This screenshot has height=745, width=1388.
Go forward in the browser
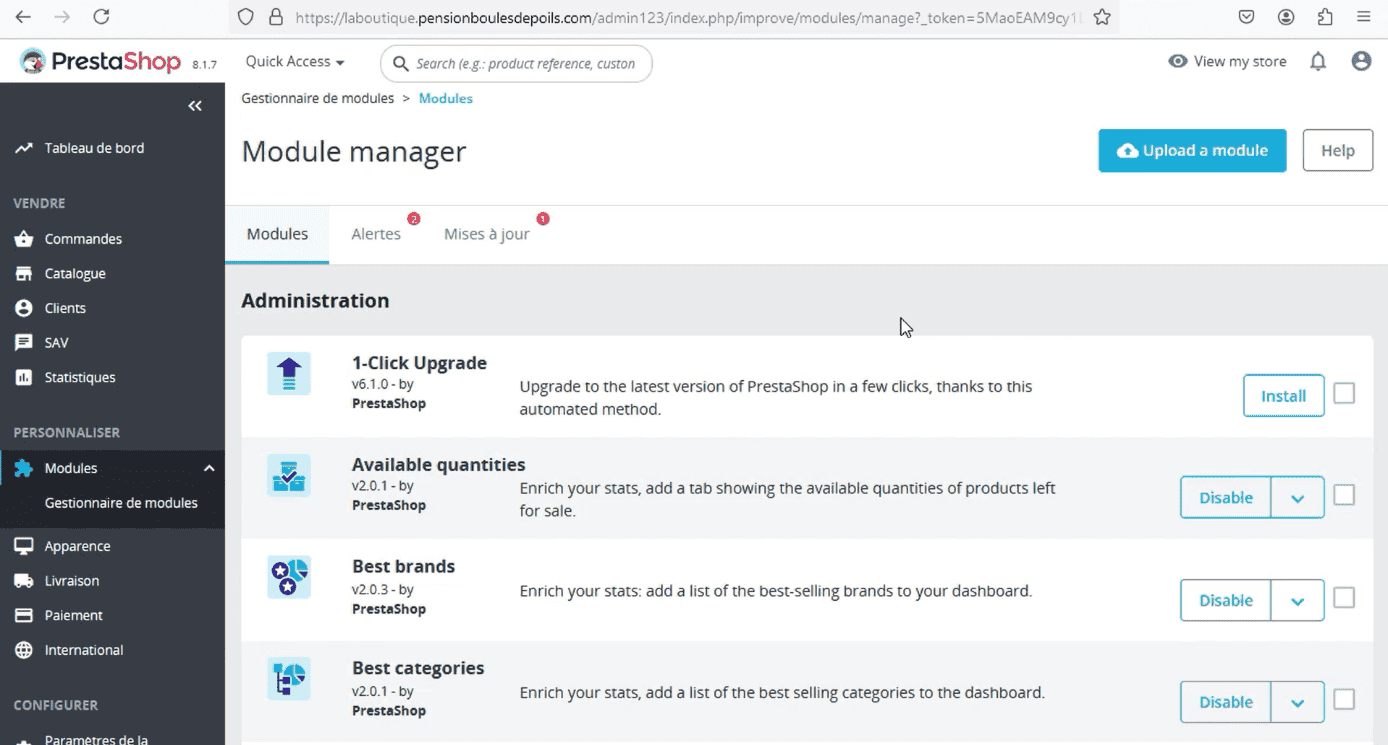tap(62, 17)
